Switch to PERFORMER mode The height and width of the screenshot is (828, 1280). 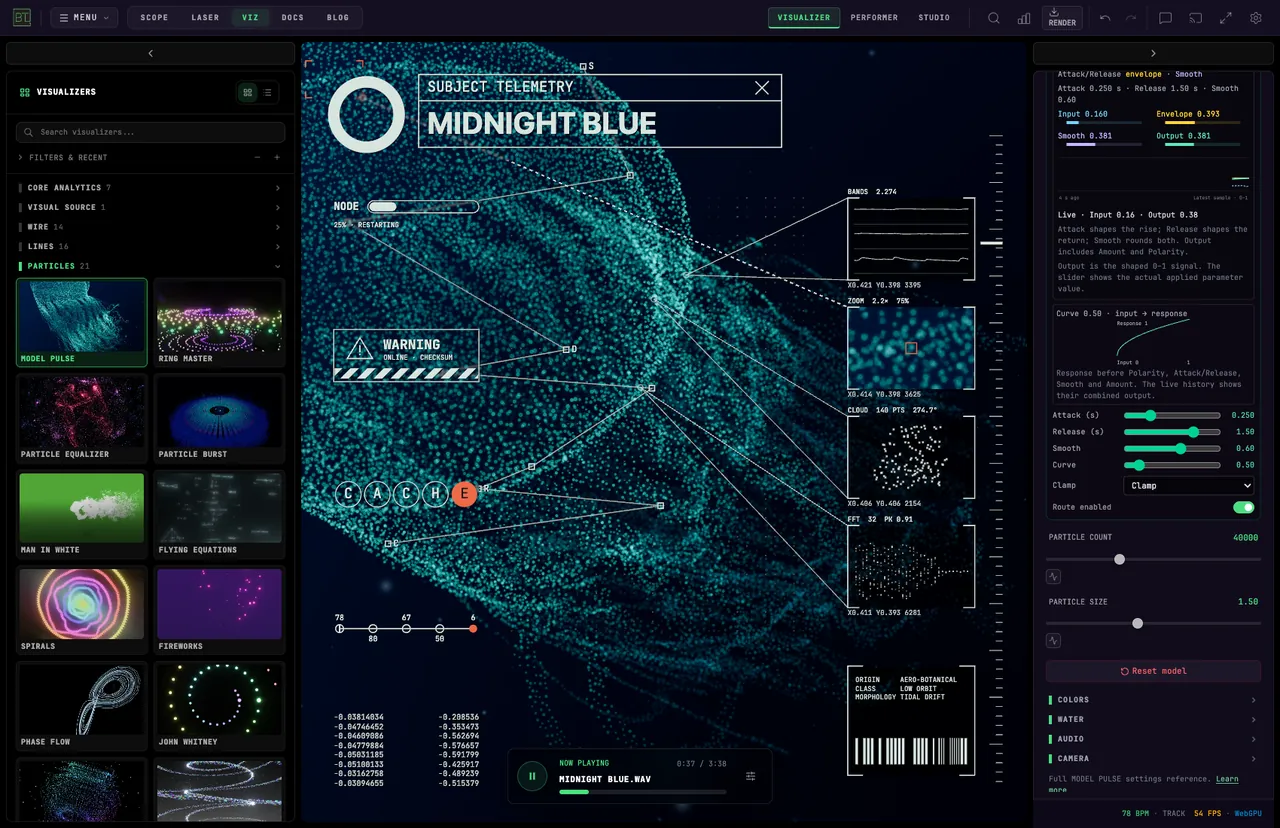[874, 17]
